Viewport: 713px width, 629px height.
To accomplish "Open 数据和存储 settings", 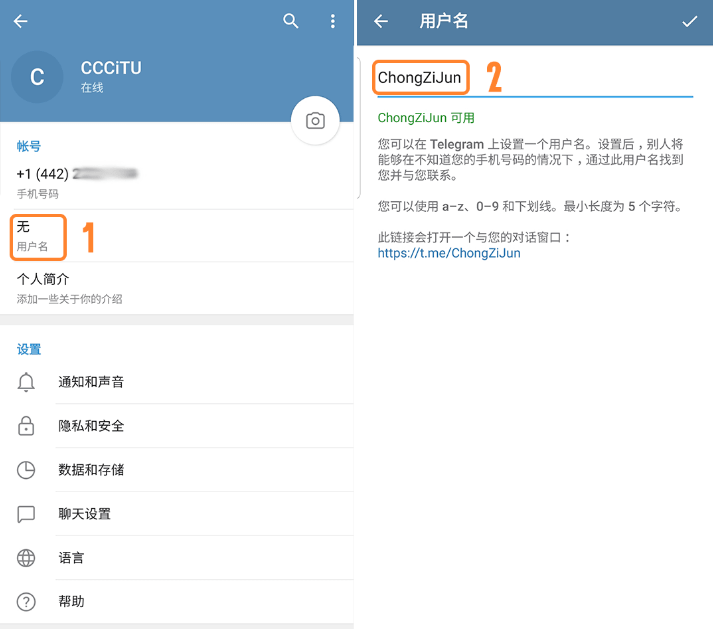I will [177, 470].
